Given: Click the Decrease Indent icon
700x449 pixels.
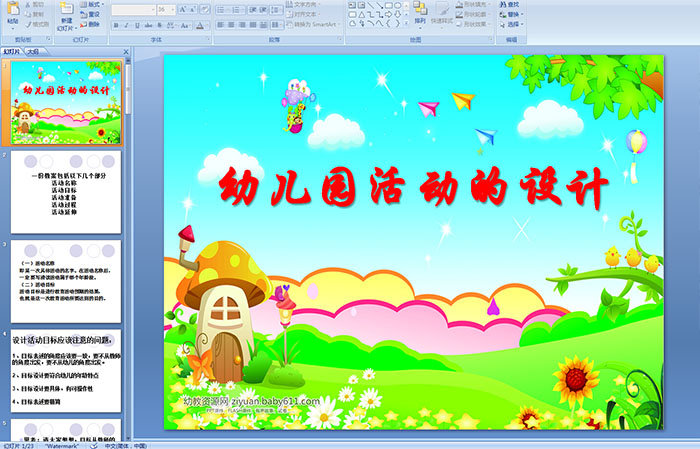Looking at the screenshot, I should 253,9.
